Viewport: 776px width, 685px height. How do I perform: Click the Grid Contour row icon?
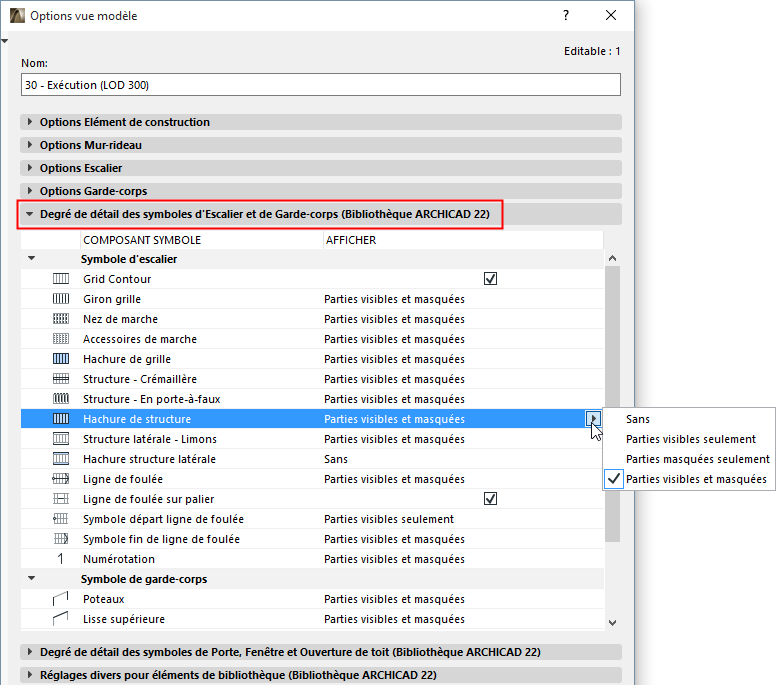point(61,279)
